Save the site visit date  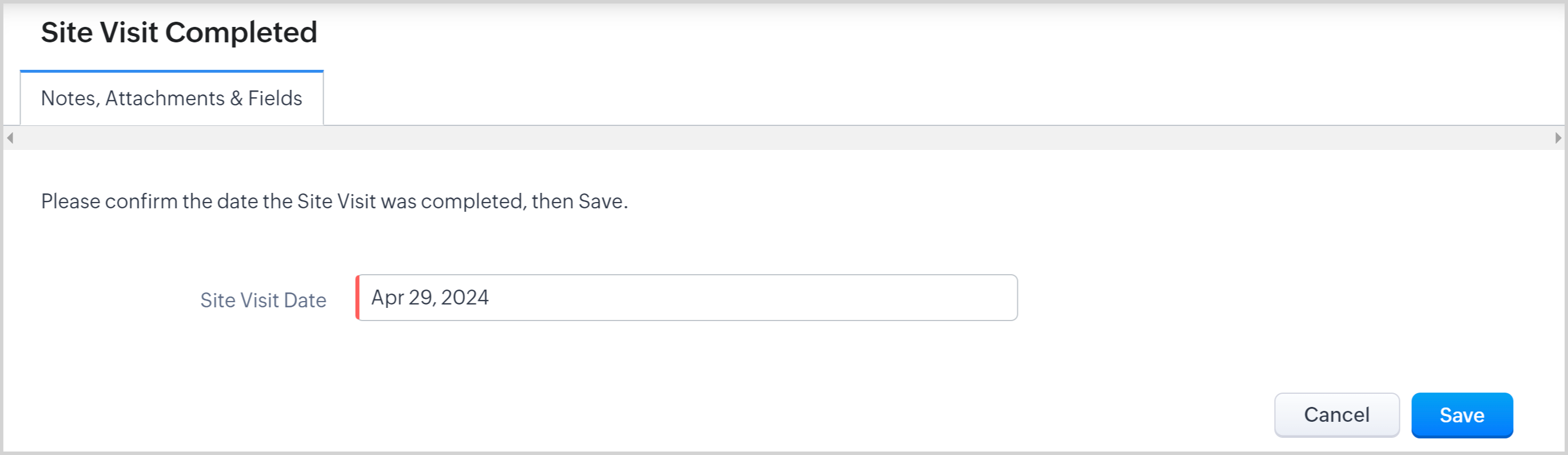coord(1462,416)
